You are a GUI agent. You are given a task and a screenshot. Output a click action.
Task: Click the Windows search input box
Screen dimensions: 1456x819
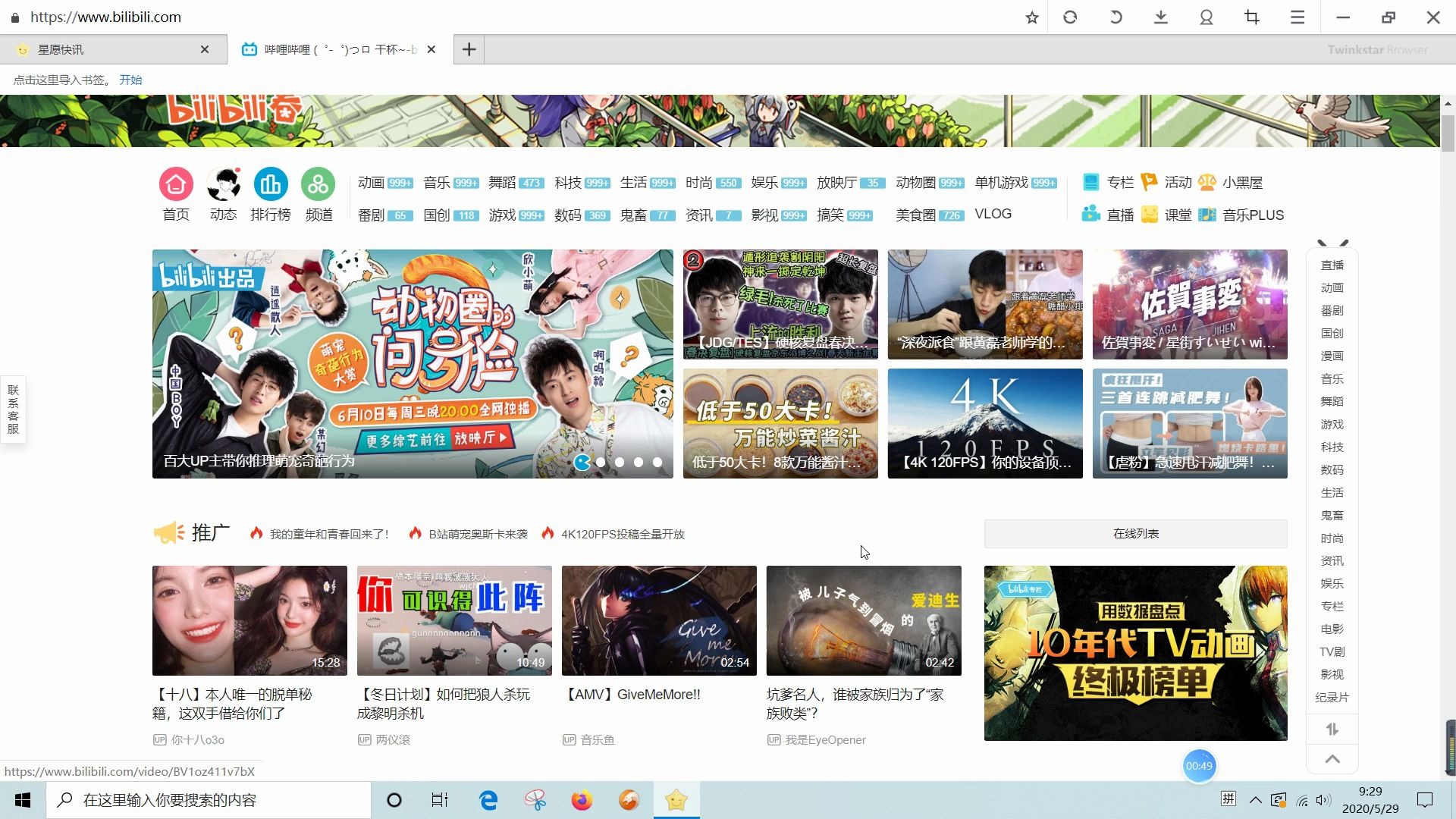(209, 800)
